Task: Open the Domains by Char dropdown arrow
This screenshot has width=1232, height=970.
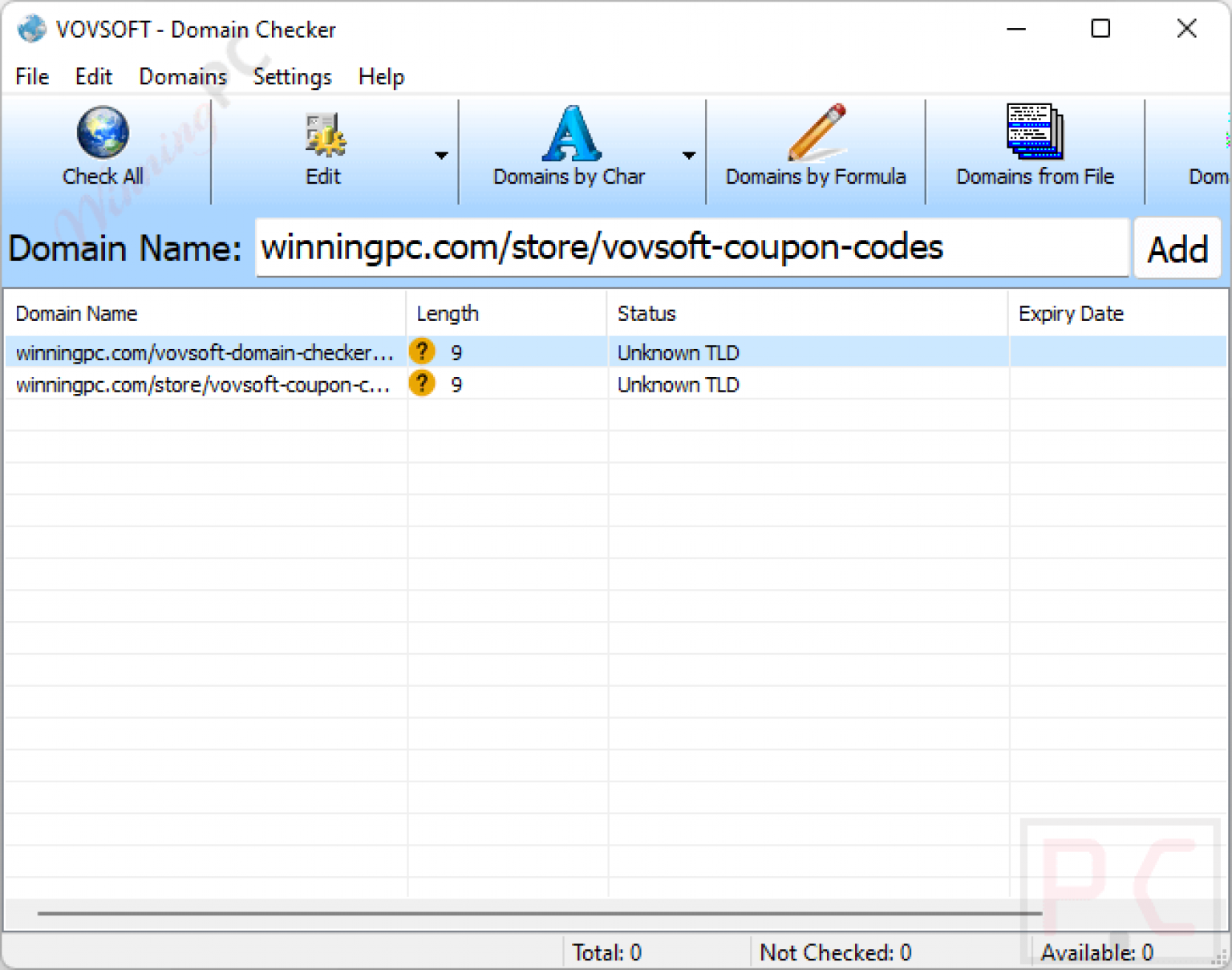Action: [689, 156]
